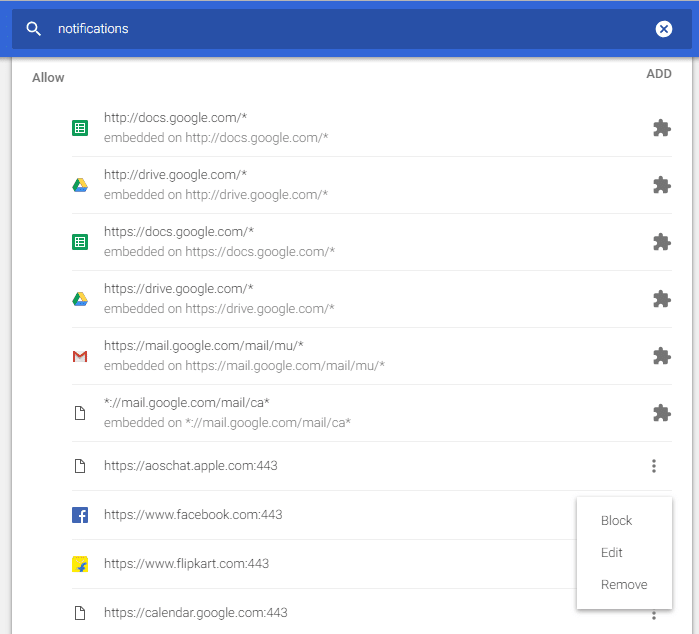The width and height of the screenshot is (699, 634).
Task: Select the https://www.flipkart.com:443 entry
Action: (x=186, y=564)
